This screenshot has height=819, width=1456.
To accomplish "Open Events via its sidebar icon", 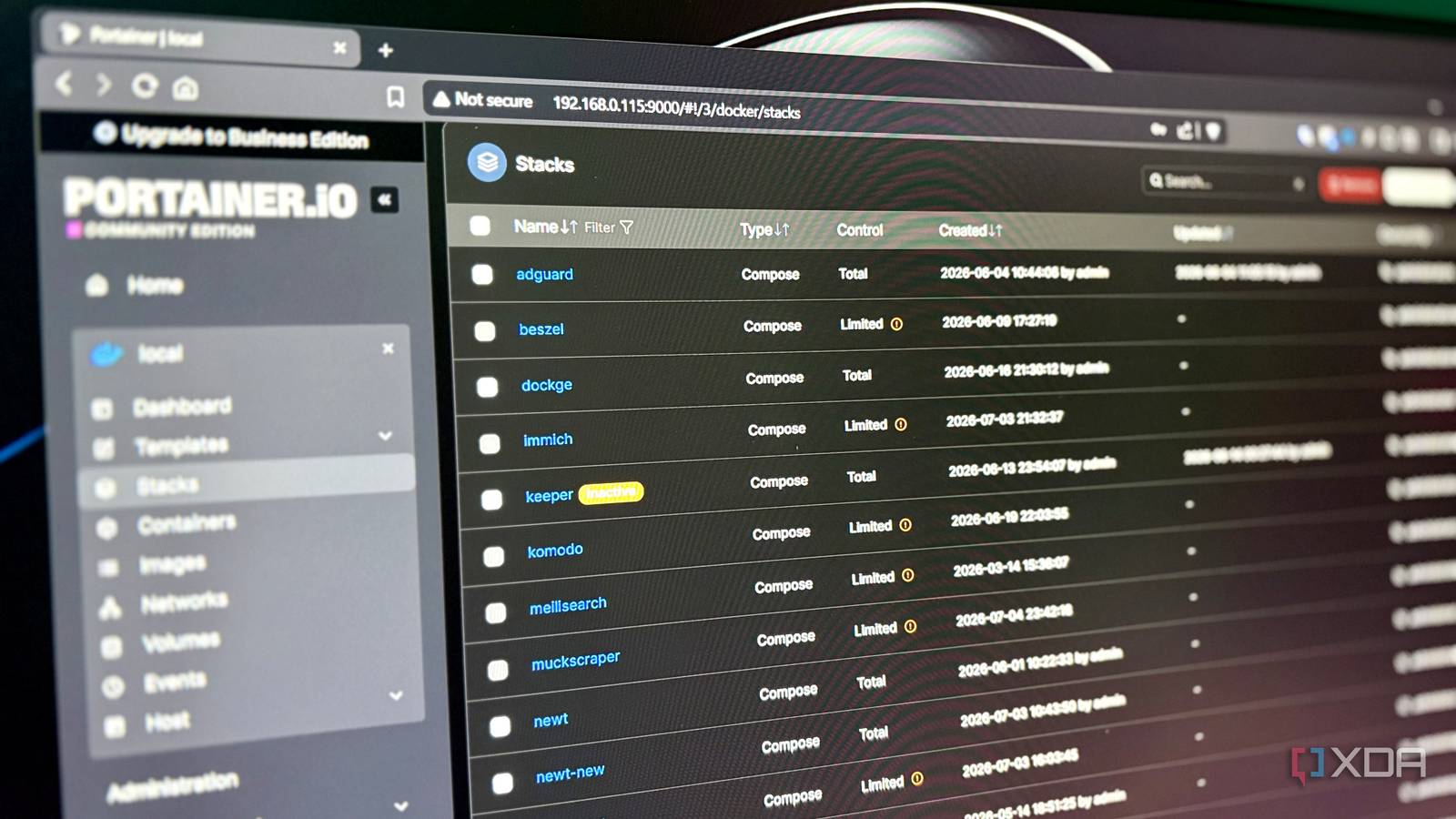I will pyautogui.click(x=113, y=687).
